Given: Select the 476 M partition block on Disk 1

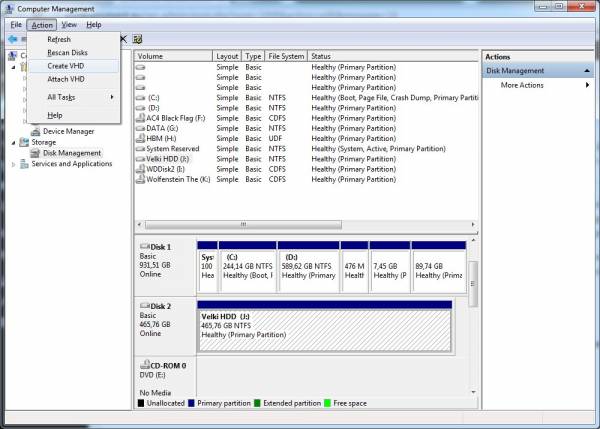Looking at the screenshot, I should coord(354,267).
